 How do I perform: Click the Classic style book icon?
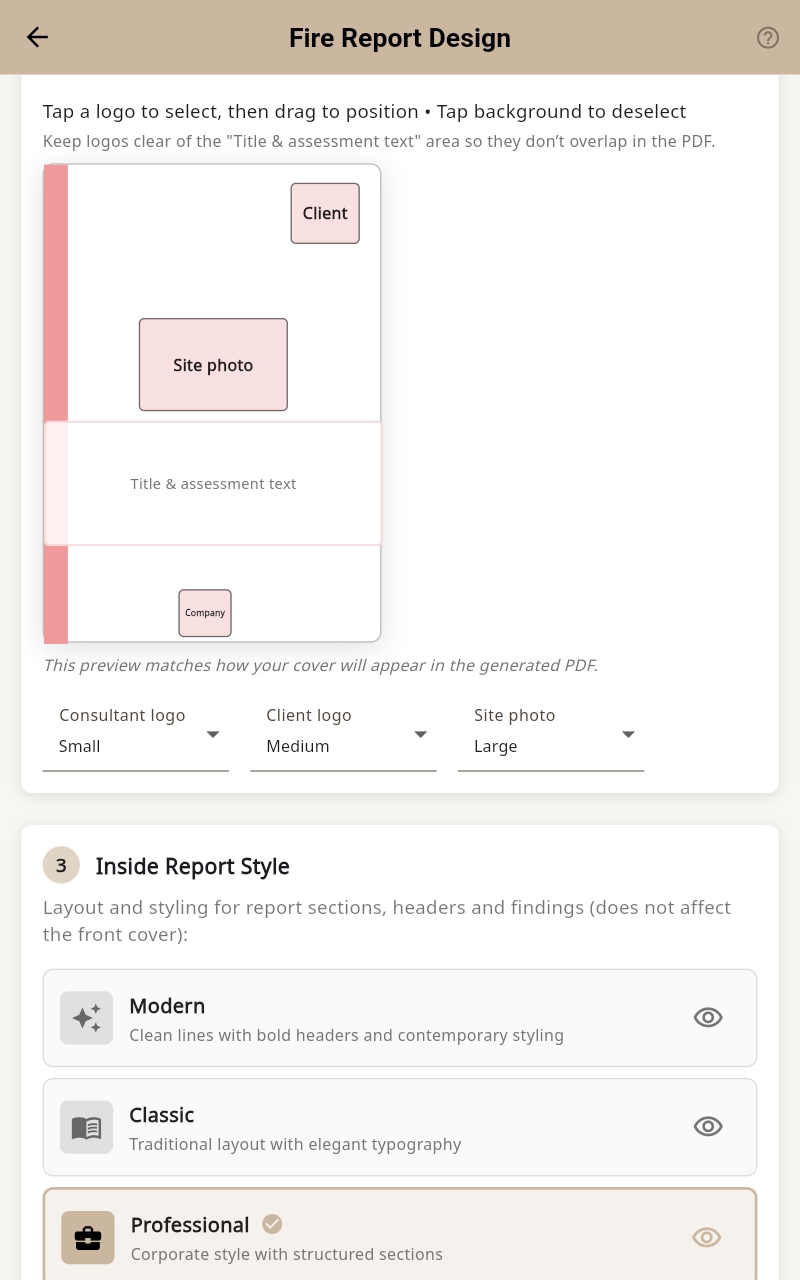click(86, 1127)
